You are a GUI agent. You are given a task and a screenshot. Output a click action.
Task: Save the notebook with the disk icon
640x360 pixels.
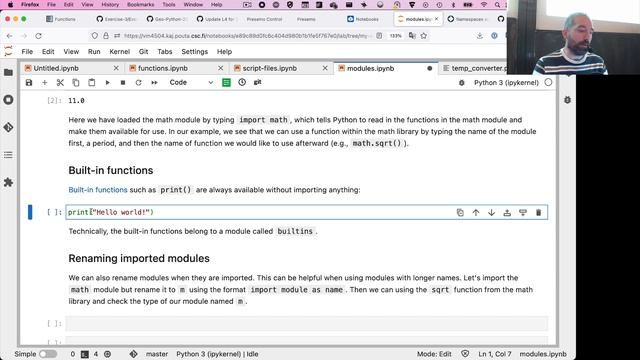(x=29, y=82)
